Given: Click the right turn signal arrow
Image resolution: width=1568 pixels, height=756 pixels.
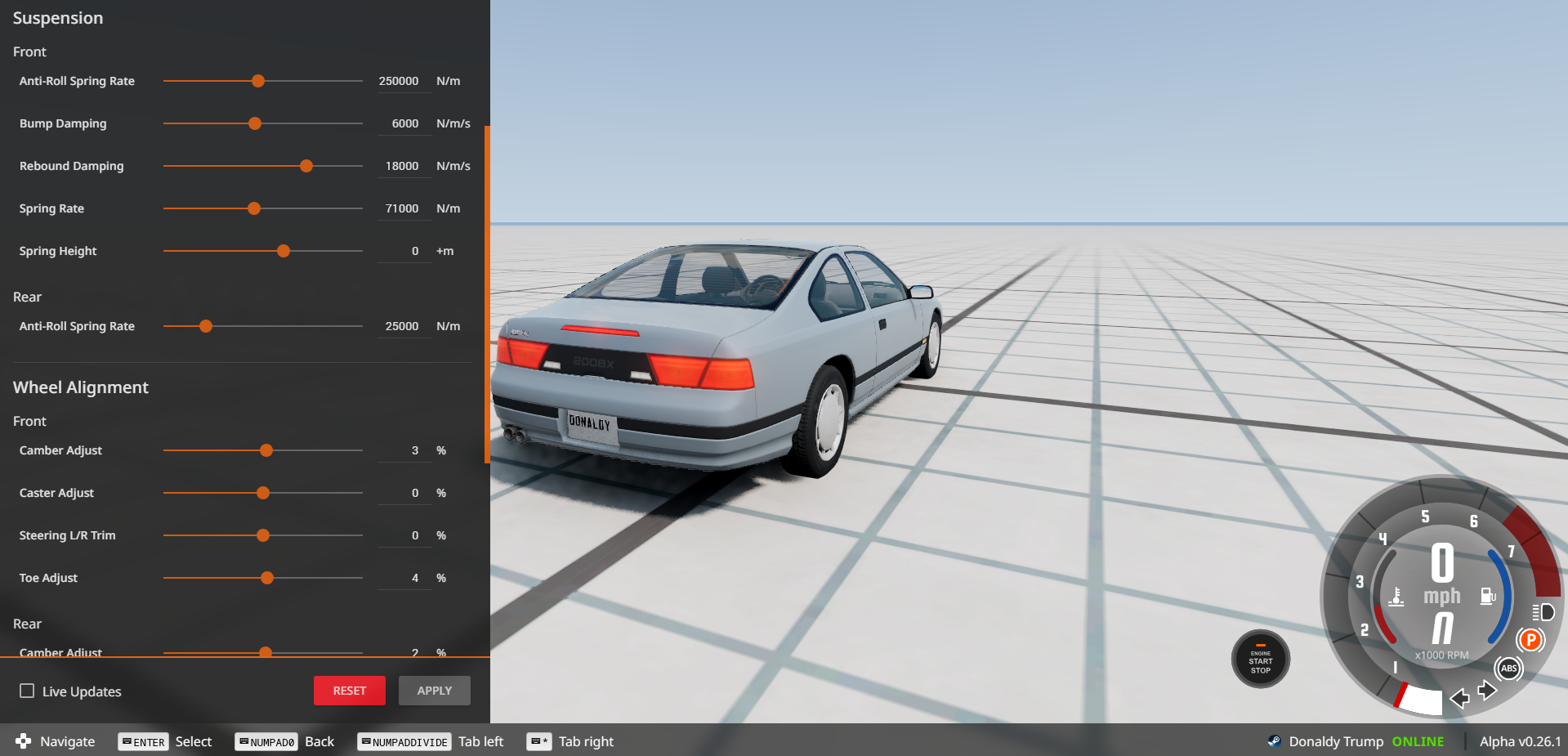Looking at the screenshot, I should [1487, 691].
